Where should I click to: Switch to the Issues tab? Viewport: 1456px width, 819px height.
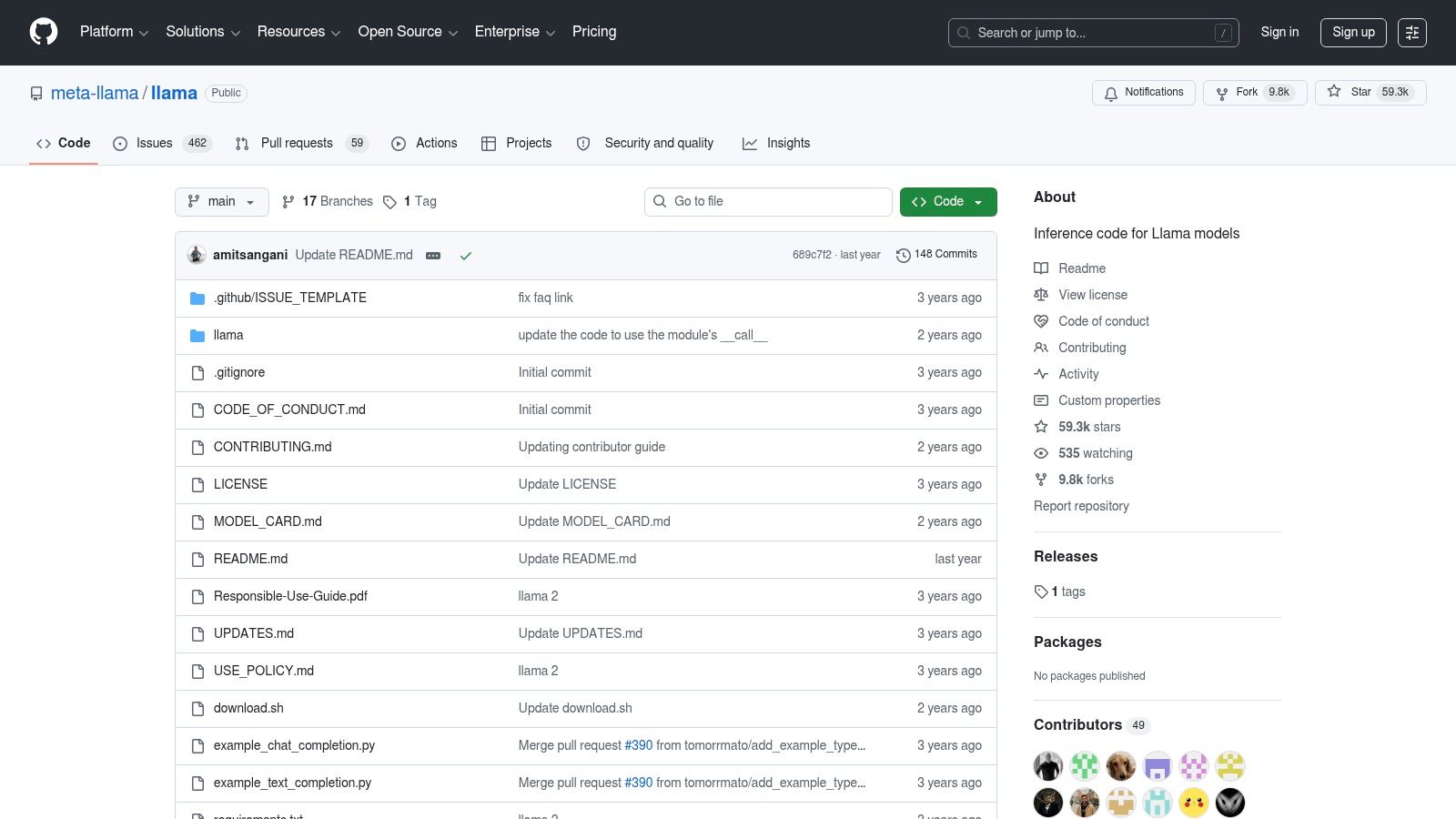click(162, 143)
